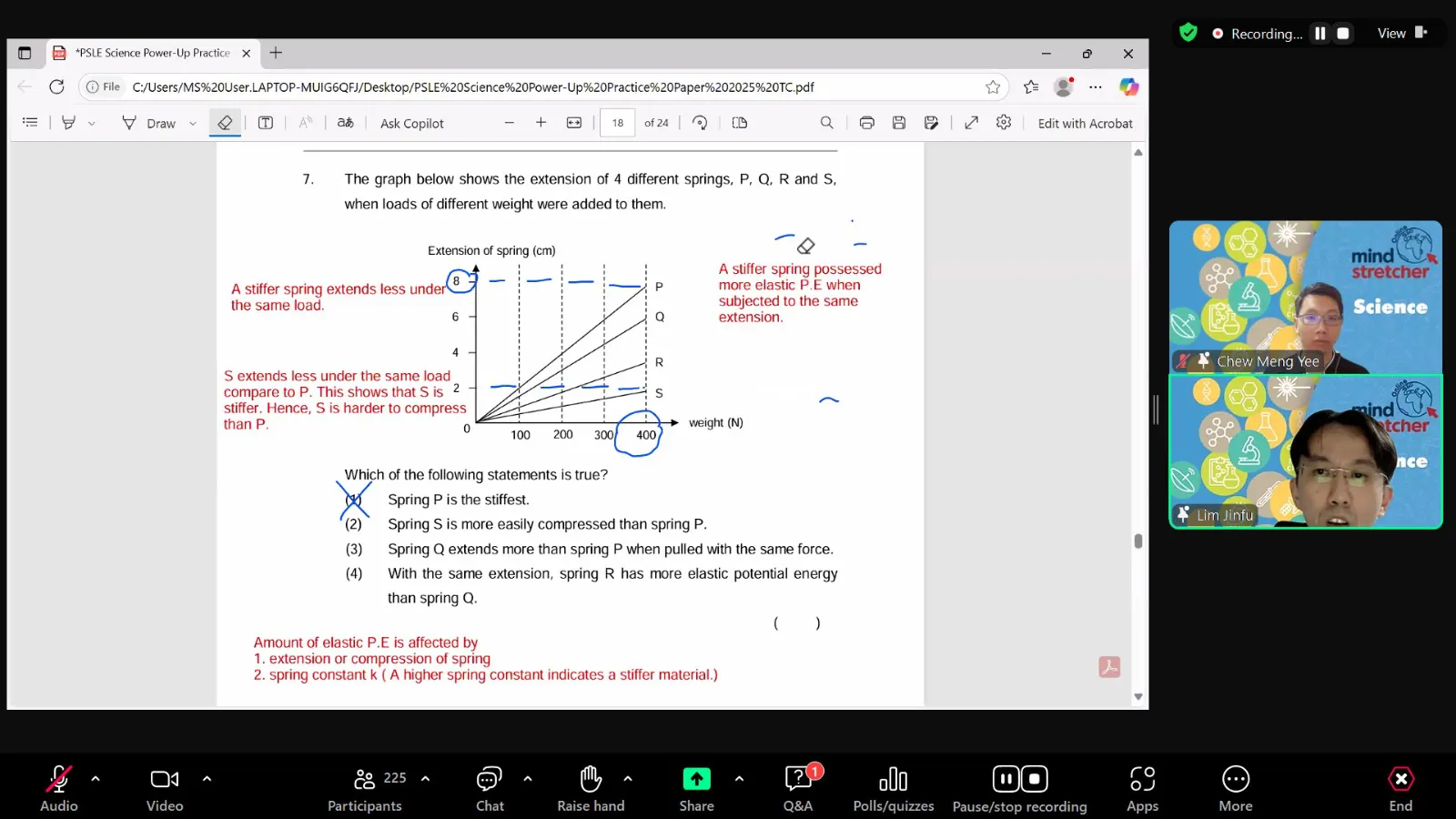Pause the recording at top bar
Screen dimensions: 1456x819
coord(1319,34)
